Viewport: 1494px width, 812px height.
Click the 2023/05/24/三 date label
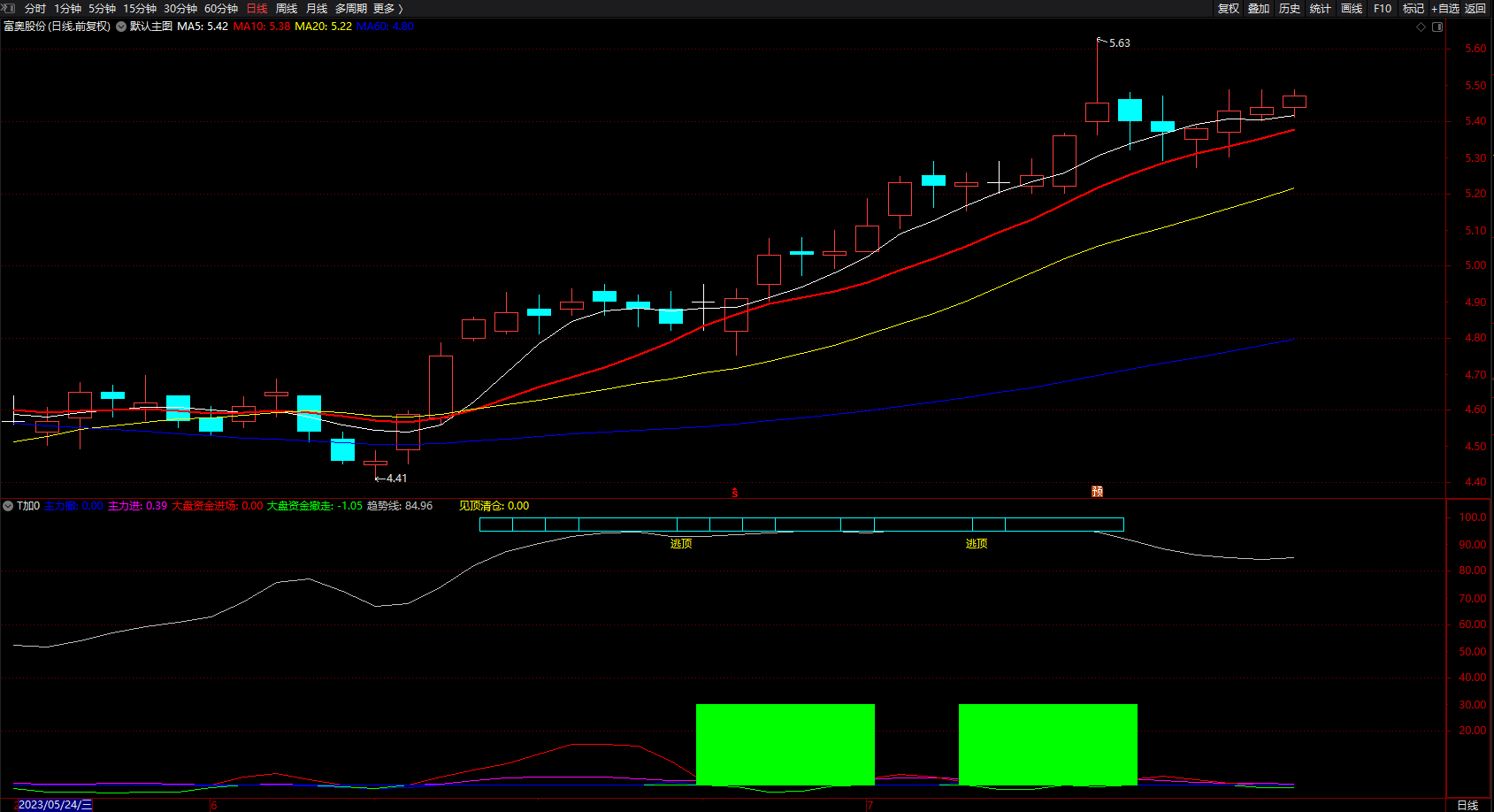54,805
